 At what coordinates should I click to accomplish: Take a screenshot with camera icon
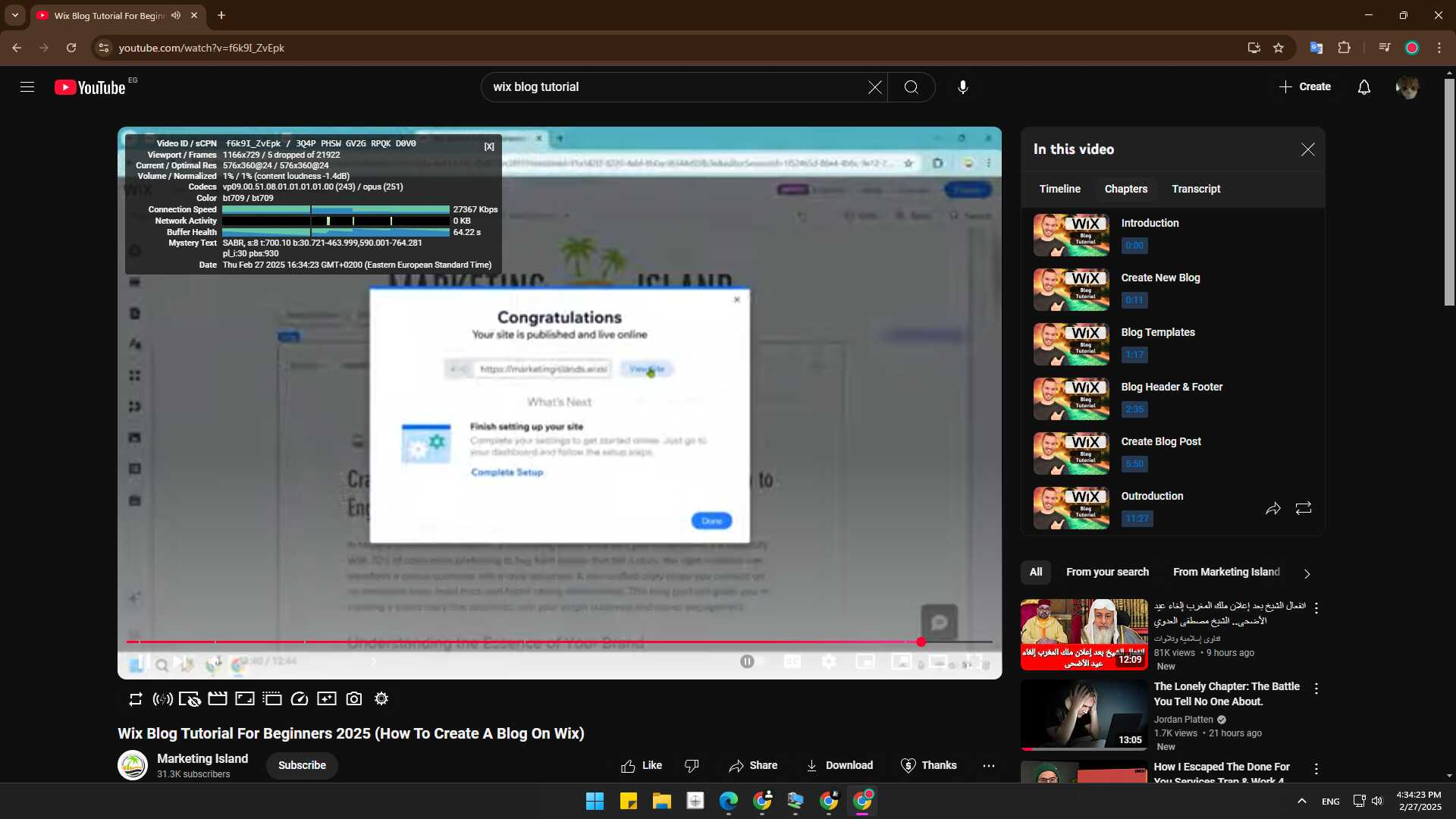[354, 699]
